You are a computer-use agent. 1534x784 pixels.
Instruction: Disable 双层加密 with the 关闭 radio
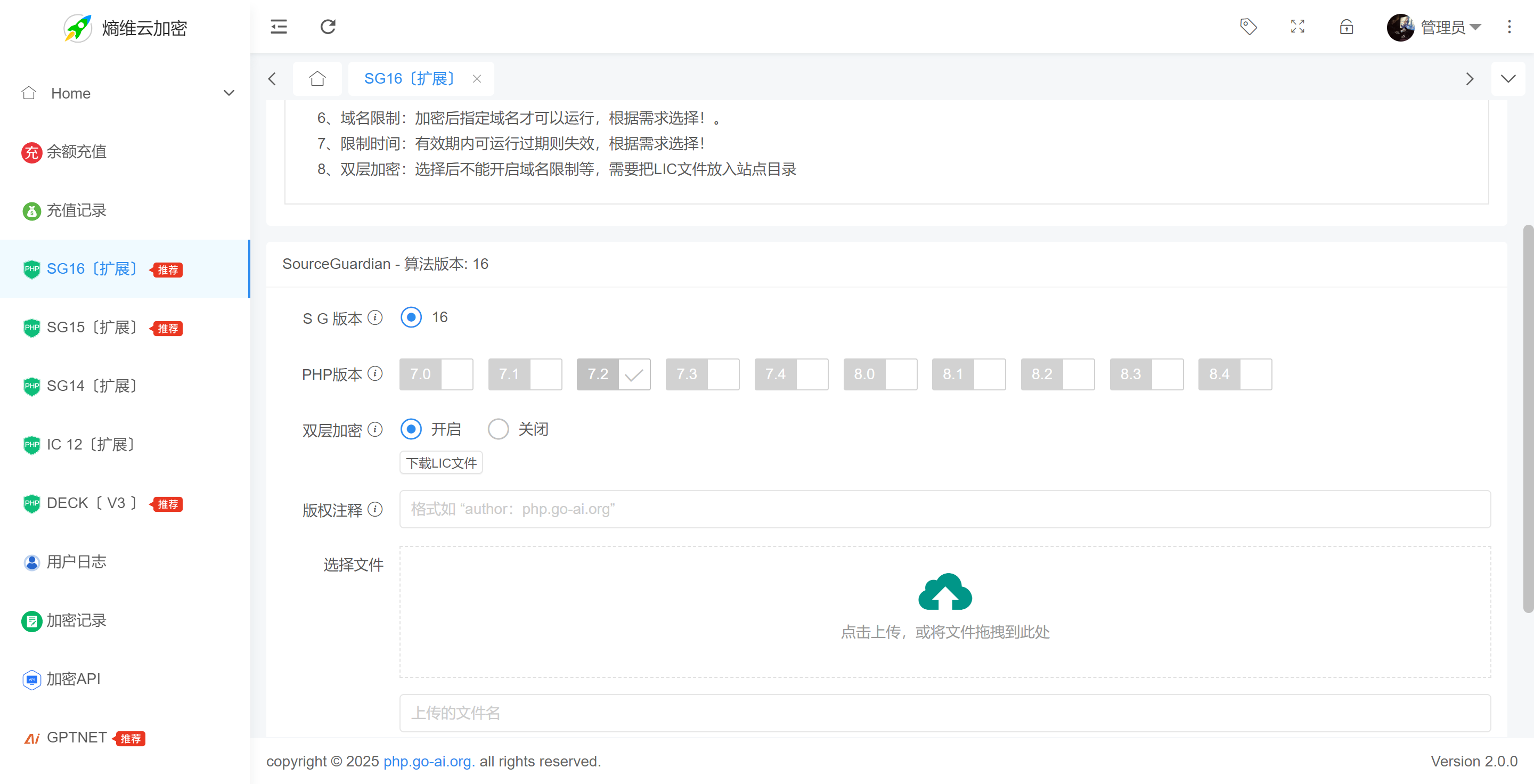pyautogui.click(x=499, y=429)
